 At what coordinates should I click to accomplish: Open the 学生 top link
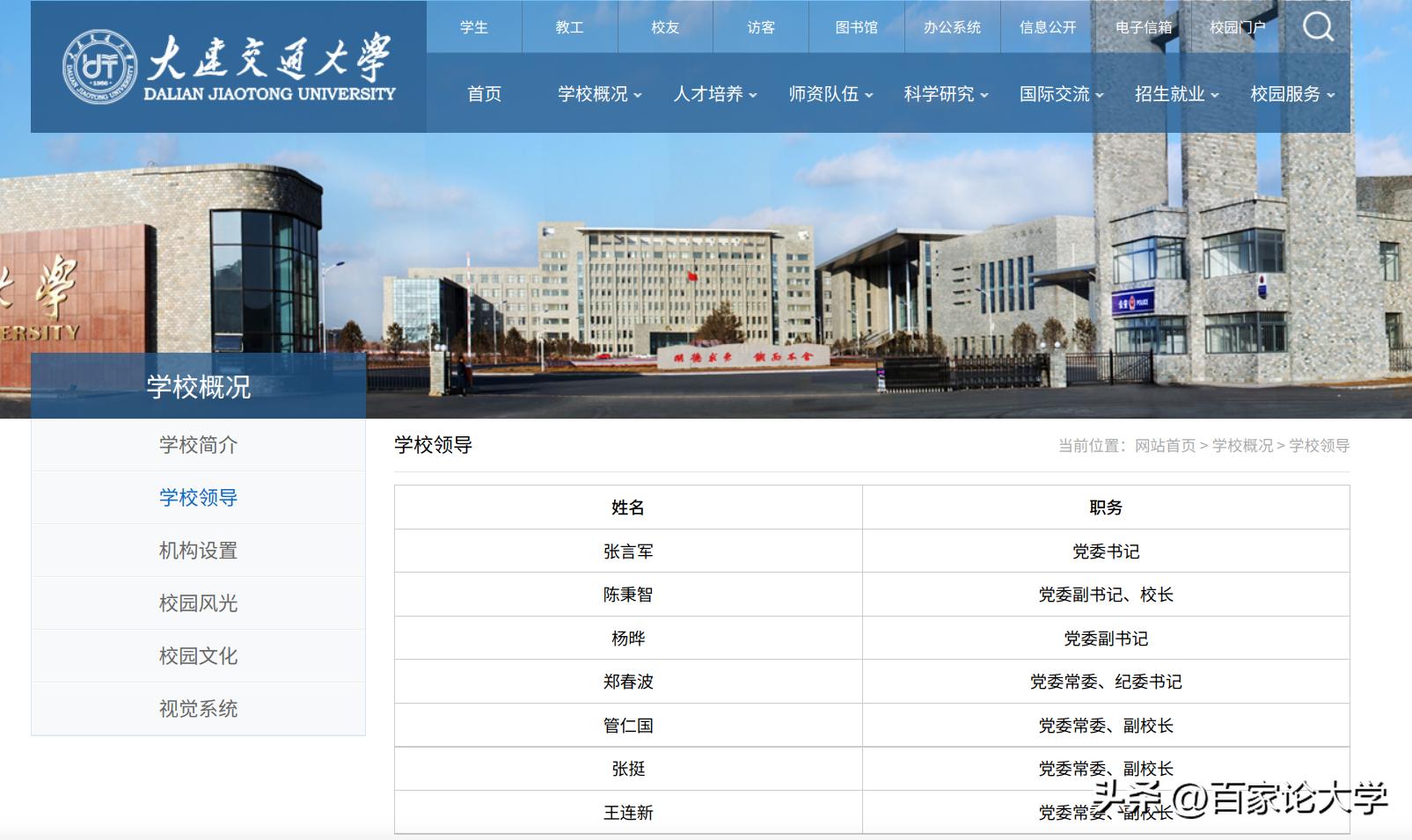coord(474,27)
